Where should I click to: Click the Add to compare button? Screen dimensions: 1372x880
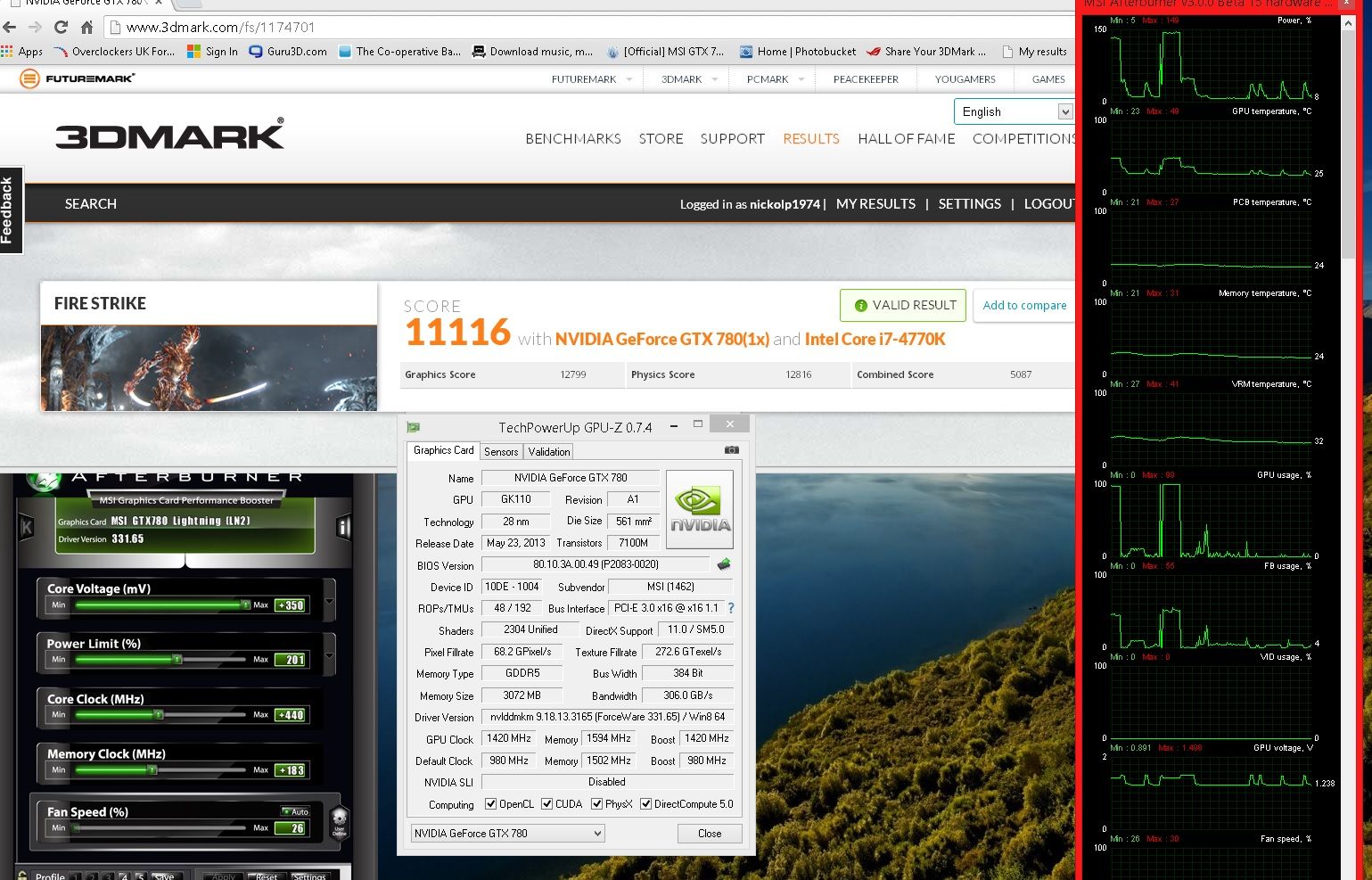pyautogui.click(x=1024, y=305)
